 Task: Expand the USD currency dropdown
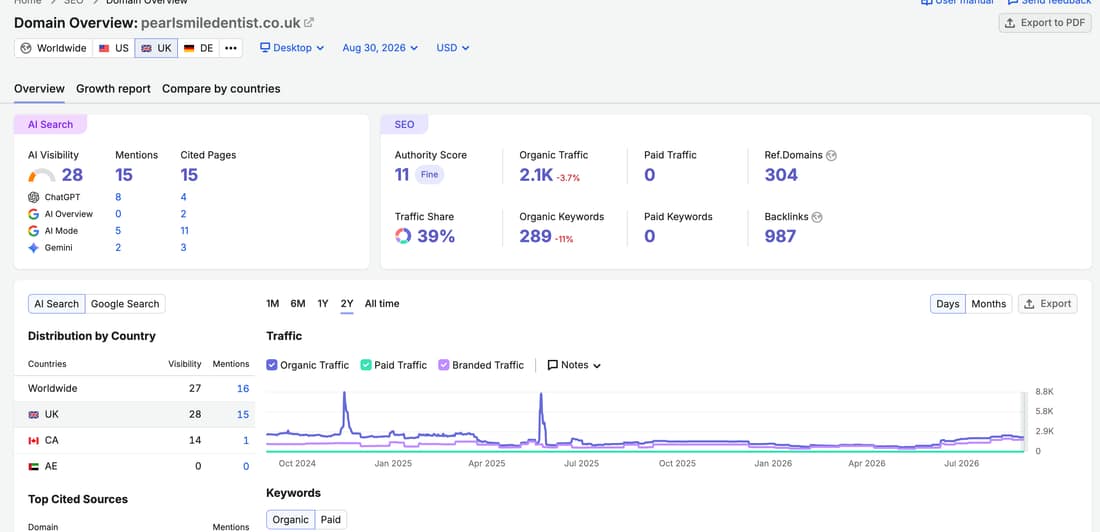pyautogui.click(x=452, y=48)
